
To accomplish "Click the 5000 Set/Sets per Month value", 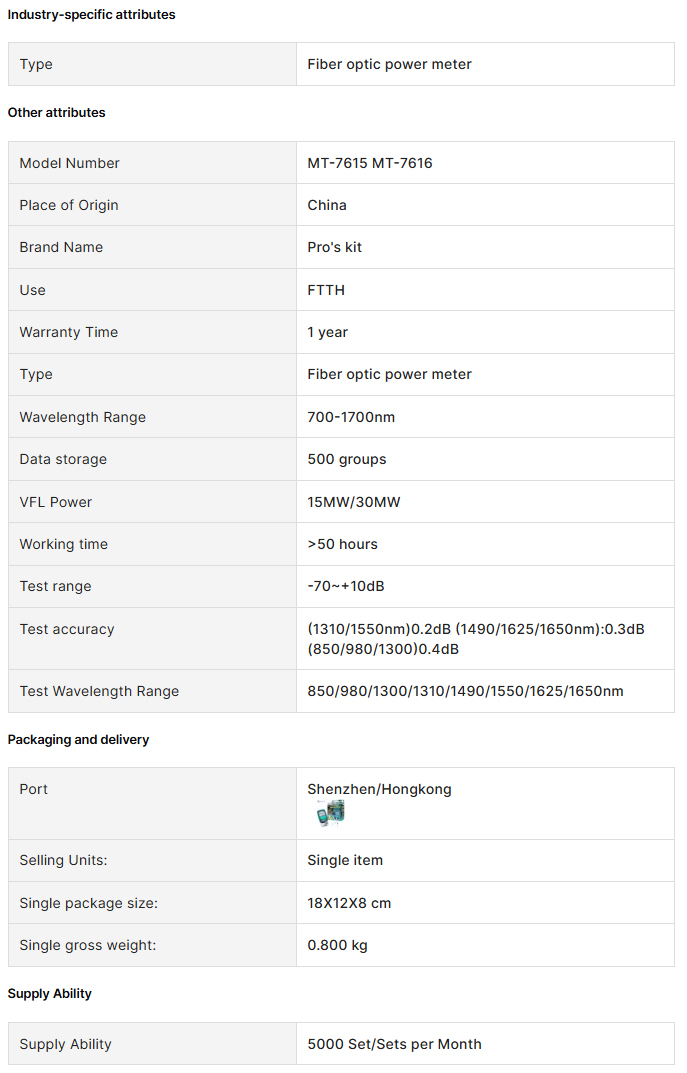I will [x=394, y=1044].
